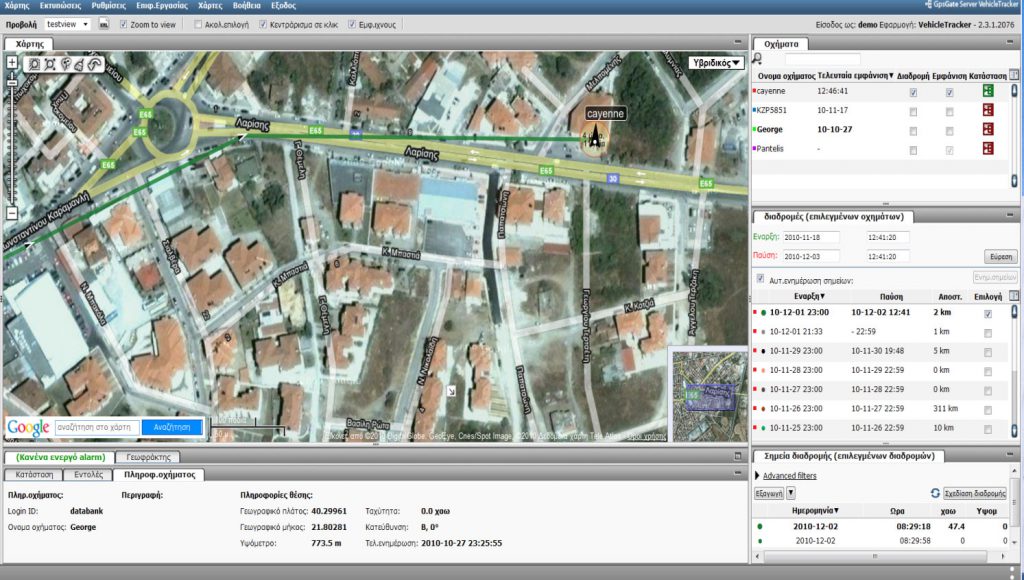Click the red status icon for George

[988, 129]
